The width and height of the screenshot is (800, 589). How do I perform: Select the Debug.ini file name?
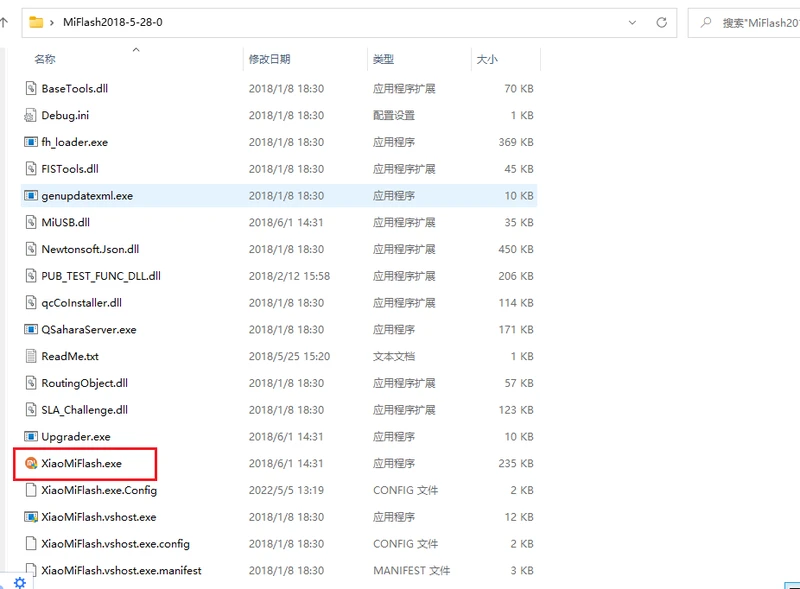pos(65,115)
